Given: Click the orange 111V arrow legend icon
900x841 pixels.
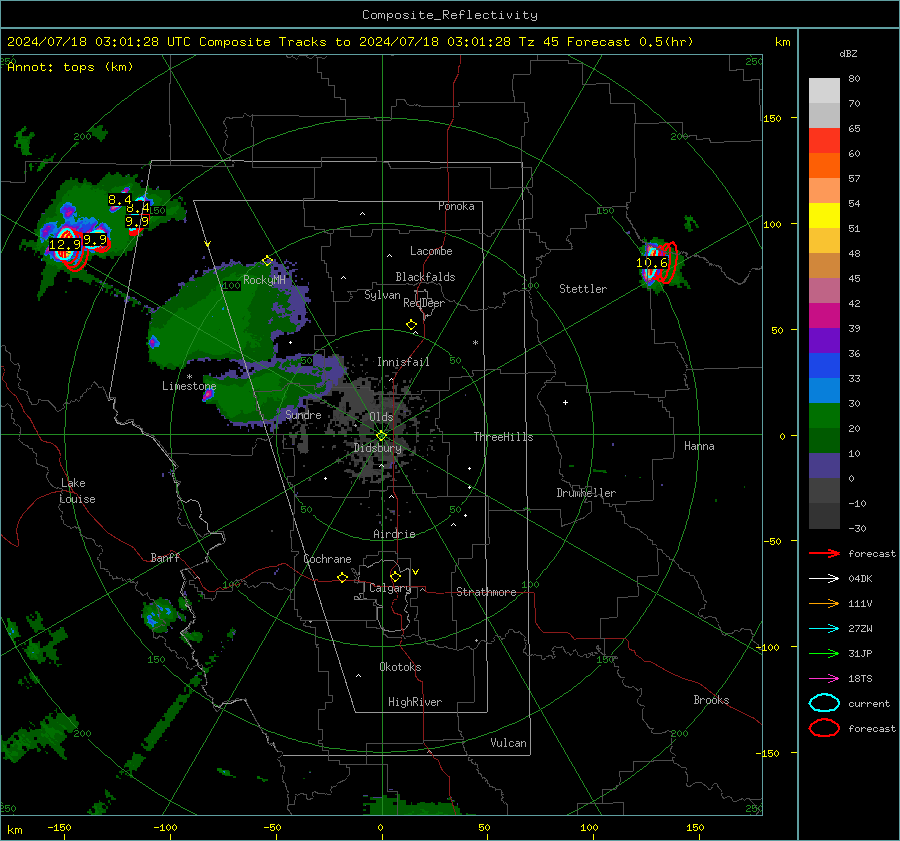Looking at the screenshot, I should click(824, 603).
